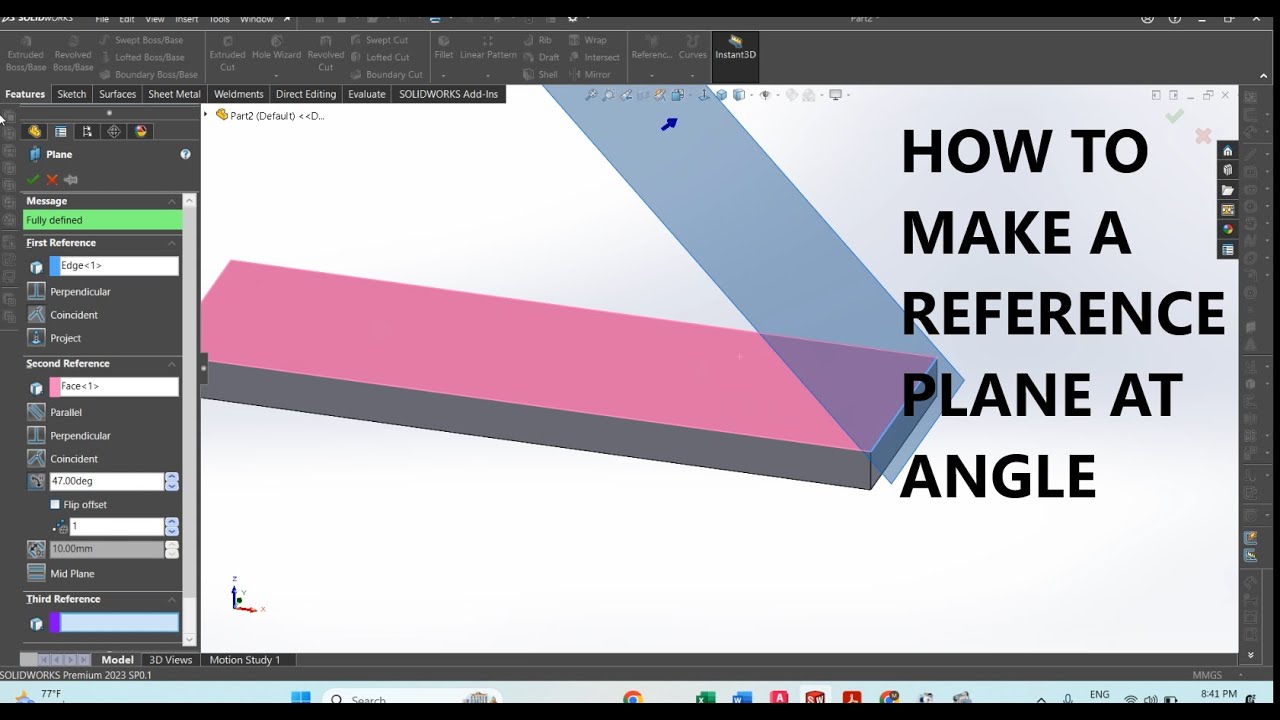Click the 47.00deg angle field
Viewport: 1280px width, 720px height.
coord(106,481)
